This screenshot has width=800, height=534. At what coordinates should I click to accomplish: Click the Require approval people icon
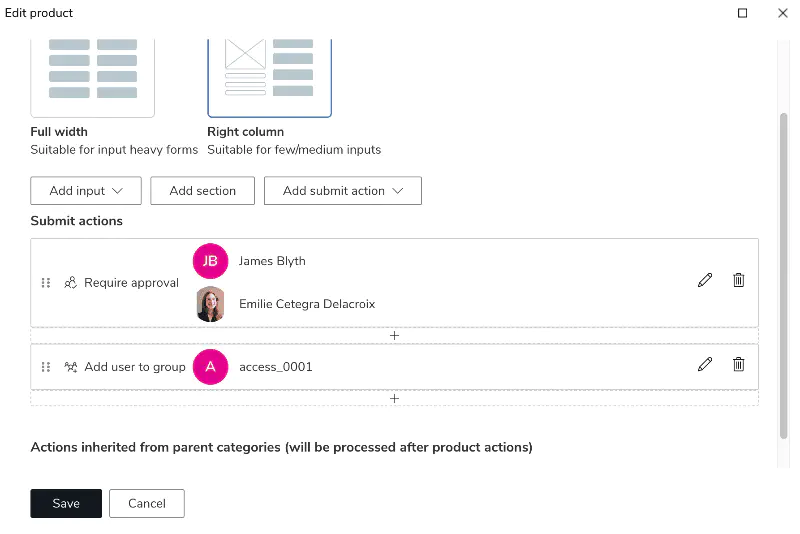70,283
